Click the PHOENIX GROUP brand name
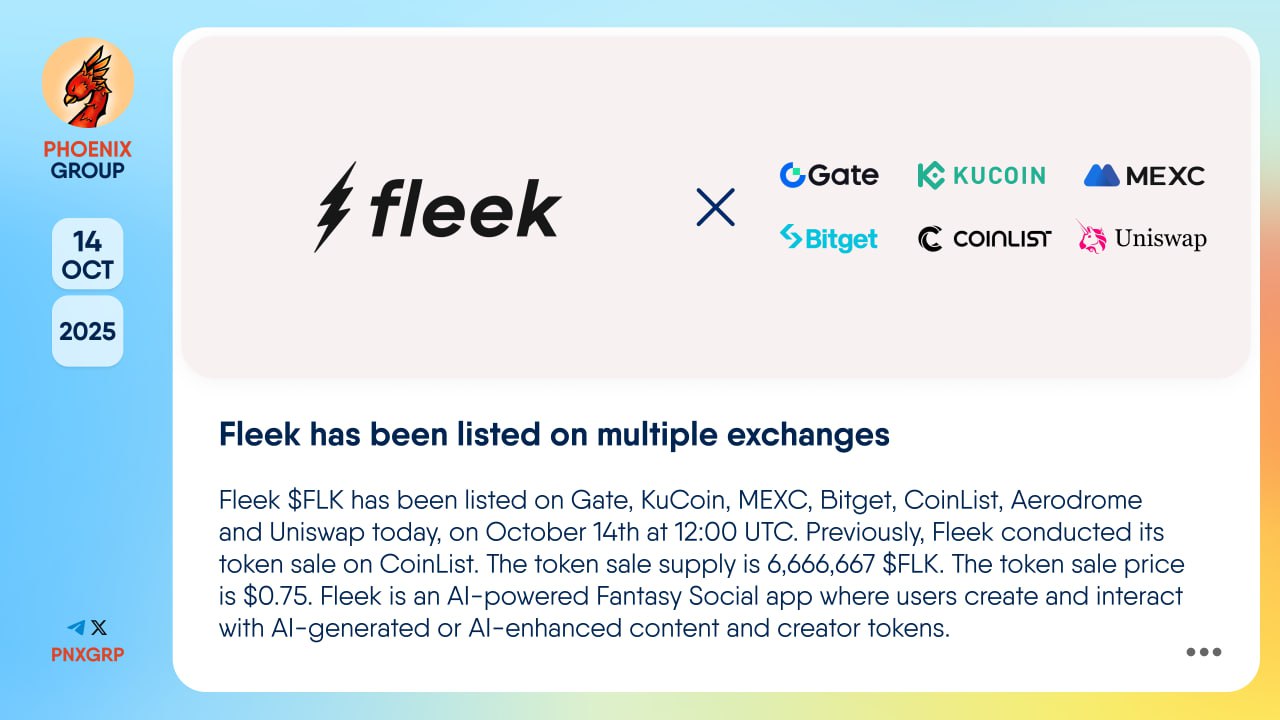The width and height of the screenshot is (1280, 720). click(87, 160)
